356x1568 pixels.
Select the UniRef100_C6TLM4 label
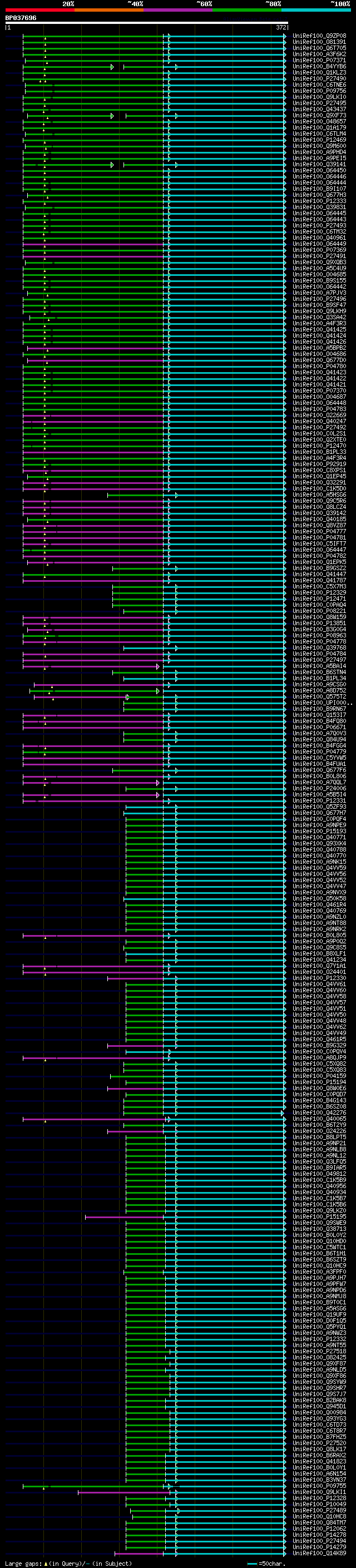tap(319, 134)
